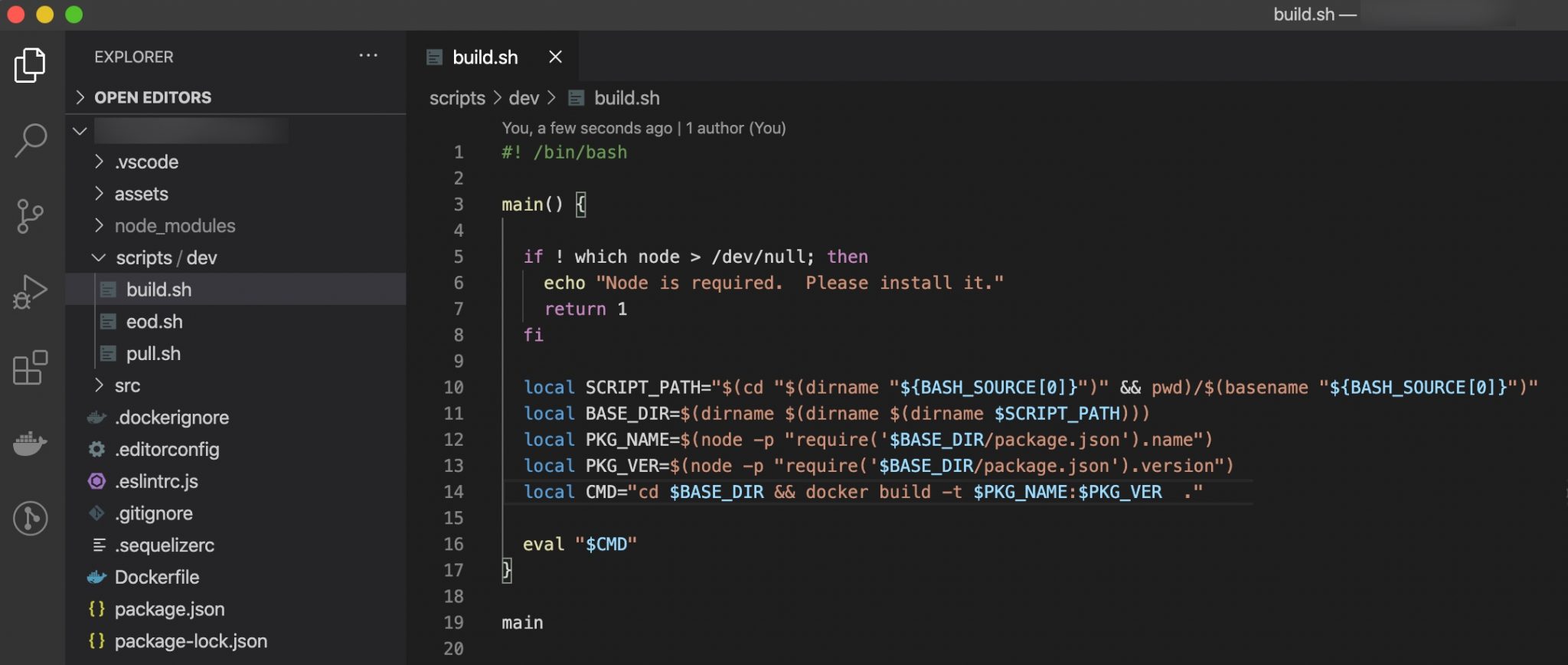Open pull.sh in the file tree
The width and height of the screenshot is (1568, 665).
(236, 354)
